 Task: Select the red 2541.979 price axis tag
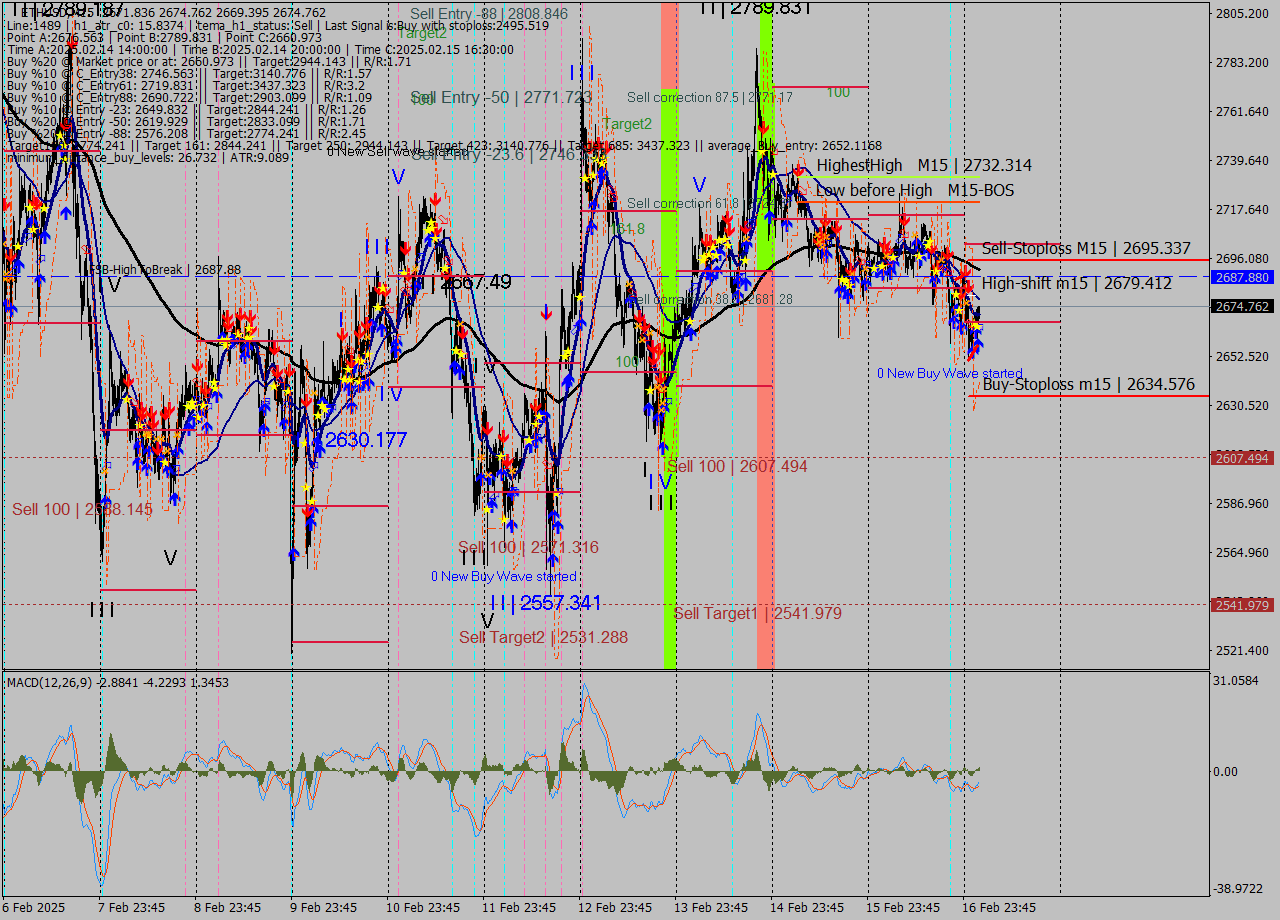[x=1242, y=605]
